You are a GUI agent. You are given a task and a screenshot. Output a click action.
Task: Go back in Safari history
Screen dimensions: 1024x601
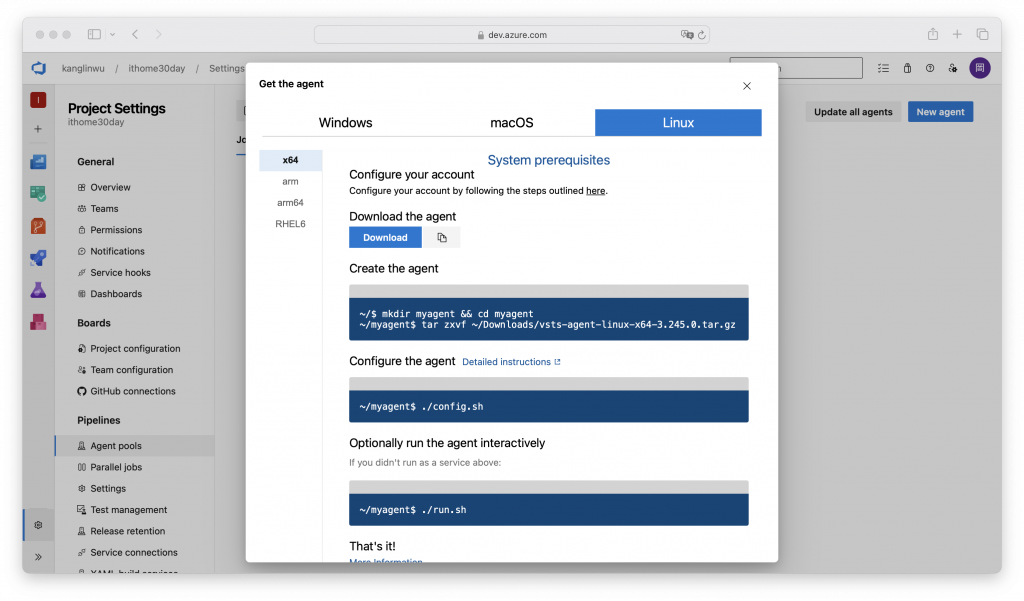click(x=135, y=35)
